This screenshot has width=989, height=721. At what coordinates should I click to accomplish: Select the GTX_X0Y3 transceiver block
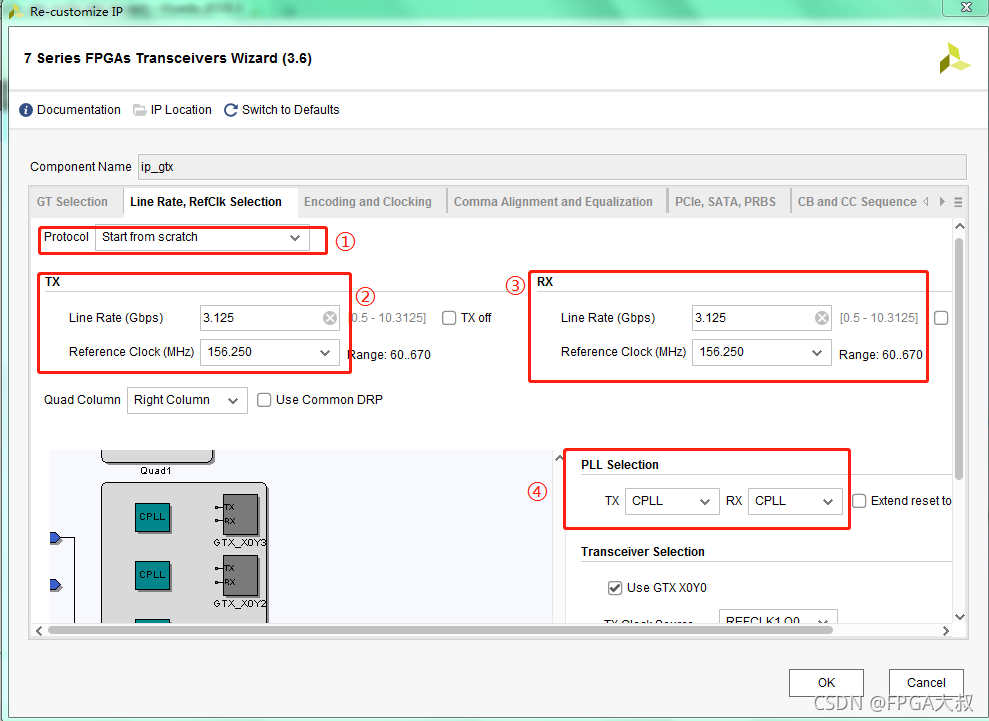coord(240,514)
